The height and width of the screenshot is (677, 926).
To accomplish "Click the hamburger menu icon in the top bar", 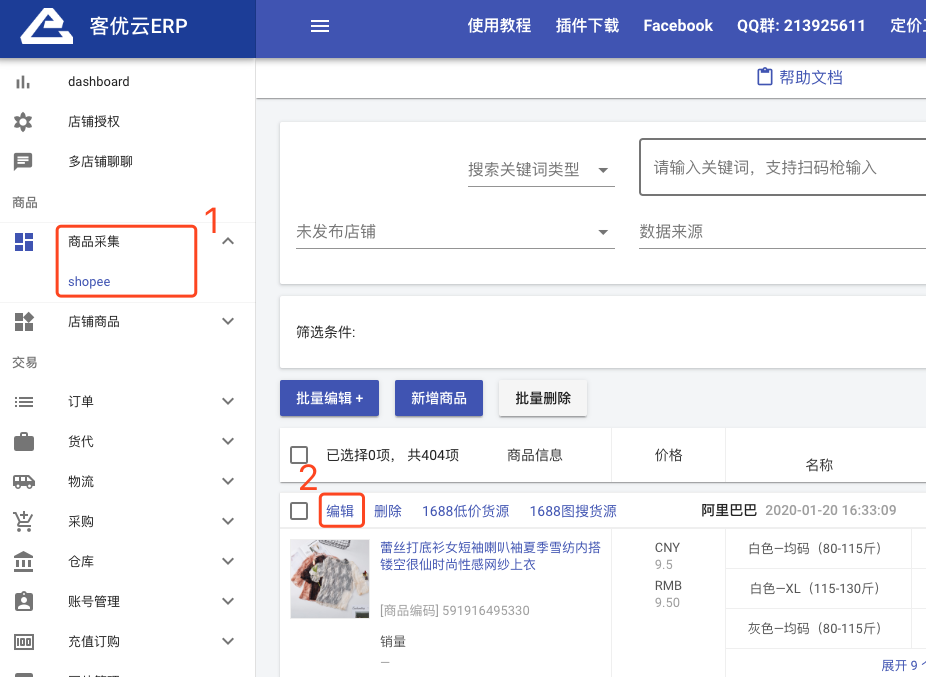I will pos(320,26).
